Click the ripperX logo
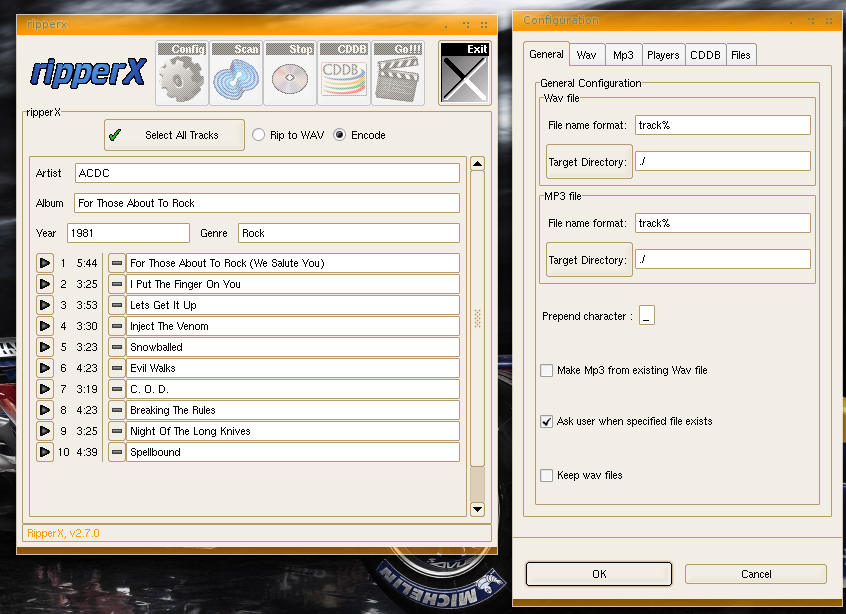 [89, 72]
